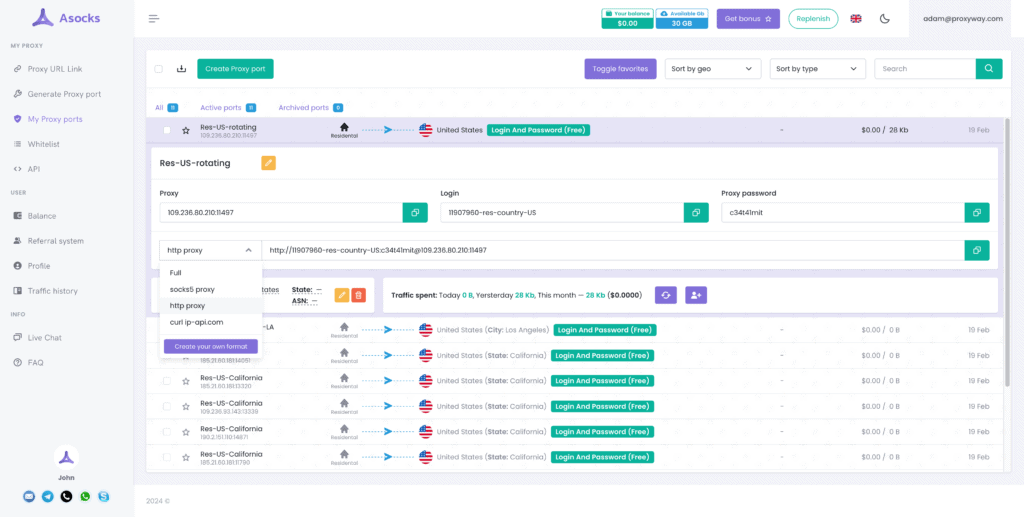This screenshot has width=1024, height=517.
Task: Click the yellow edit pencil beside Res-US-rotating title
Action: 268,163
